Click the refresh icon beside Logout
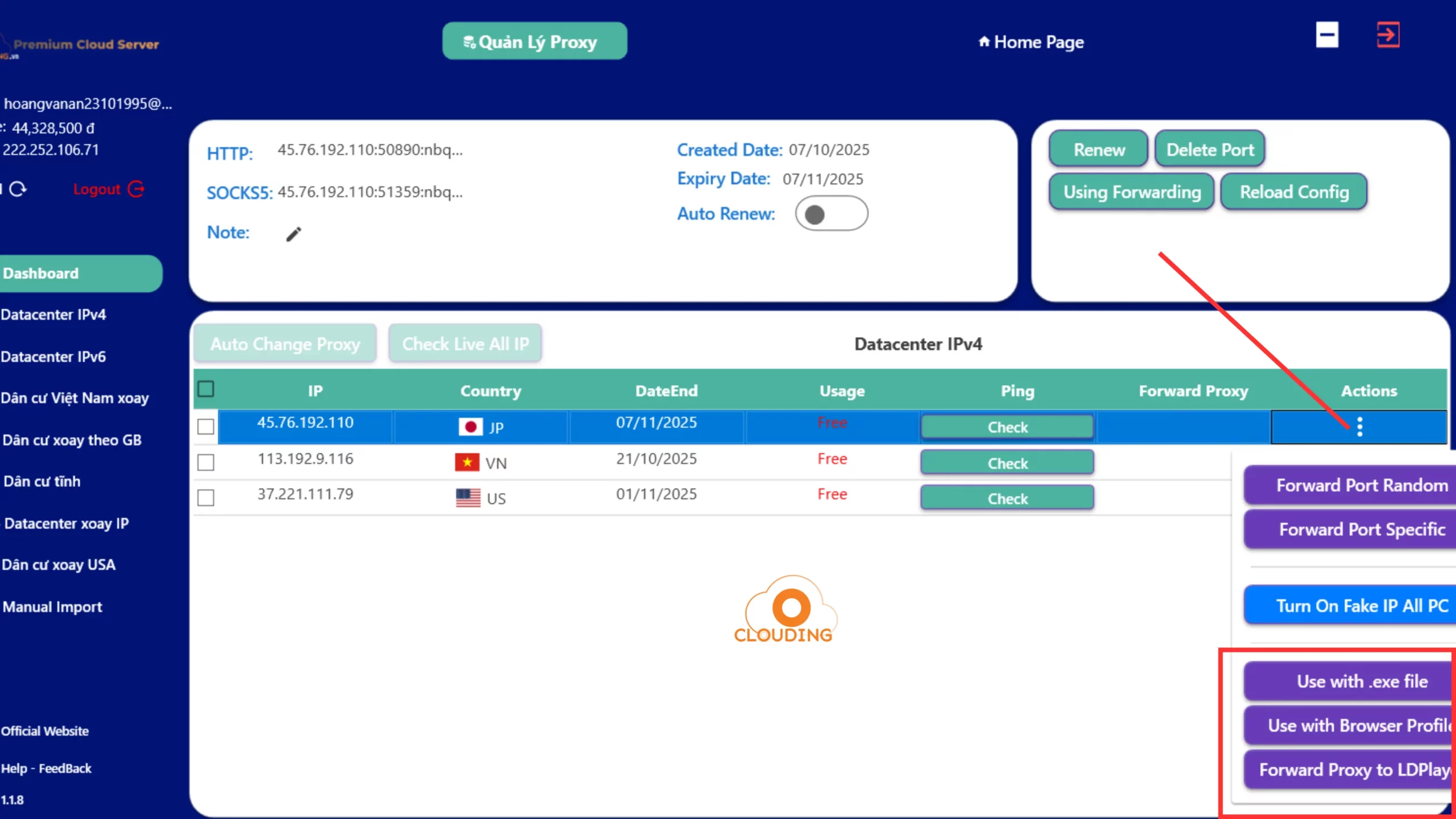 (18, 189)
